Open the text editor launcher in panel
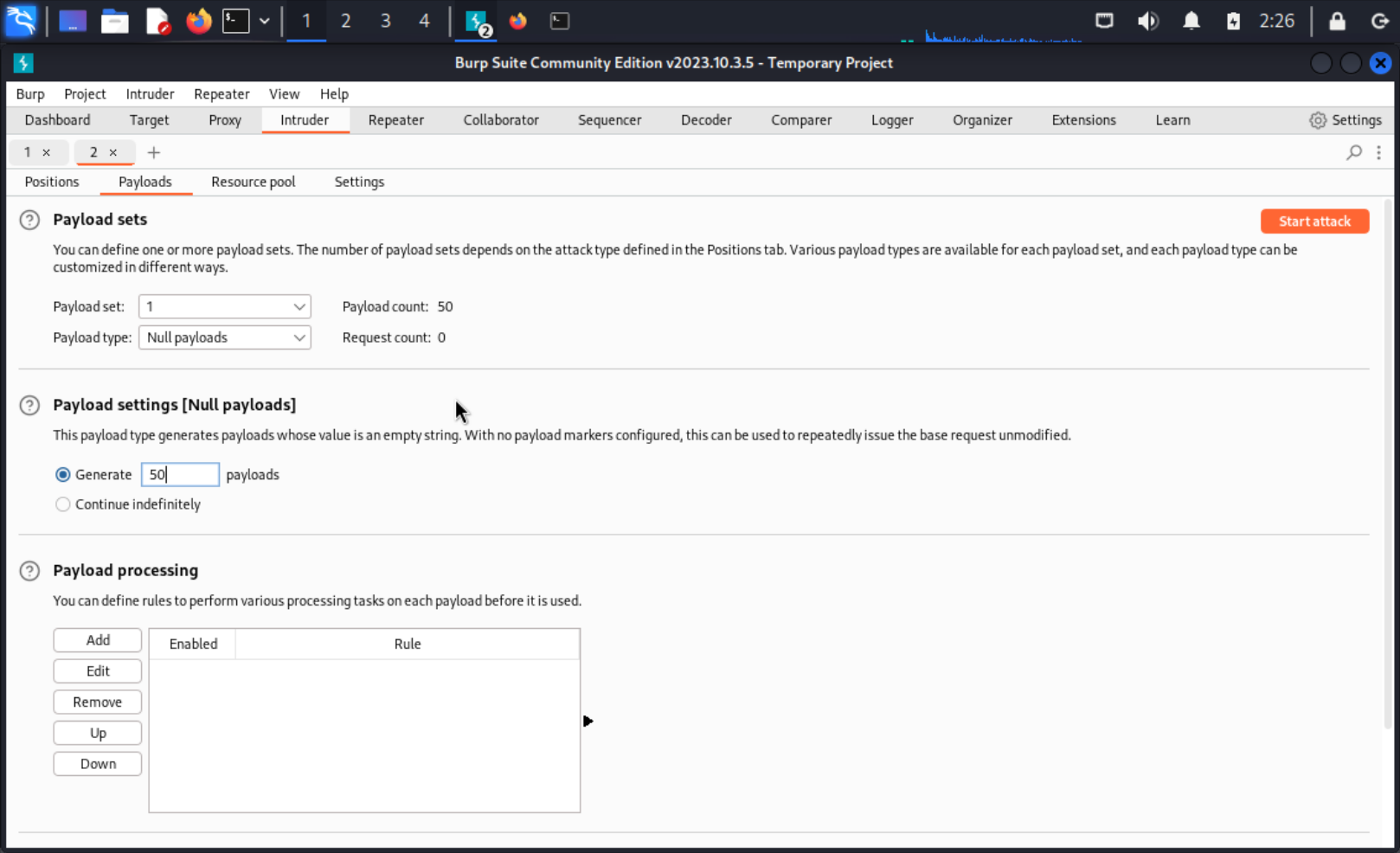1400x853 pixels. click(x=157, y=21)
